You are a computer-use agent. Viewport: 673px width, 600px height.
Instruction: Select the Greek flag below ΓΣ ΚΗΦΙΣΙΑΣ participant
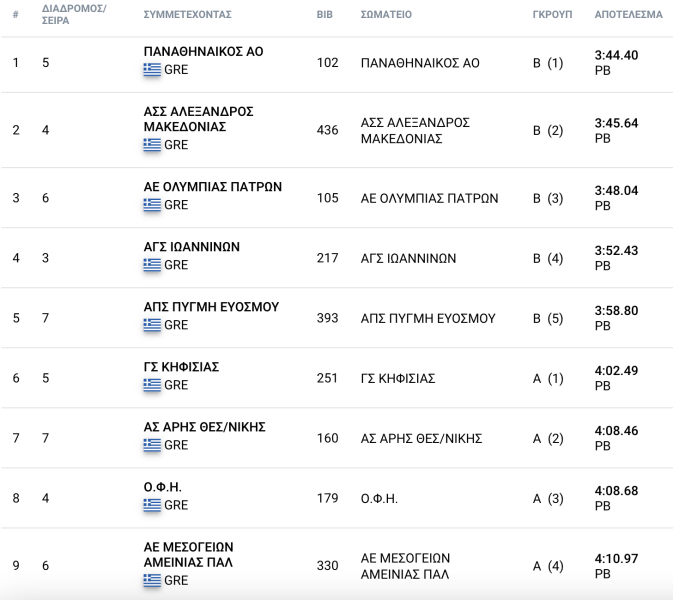click(152, 385)
